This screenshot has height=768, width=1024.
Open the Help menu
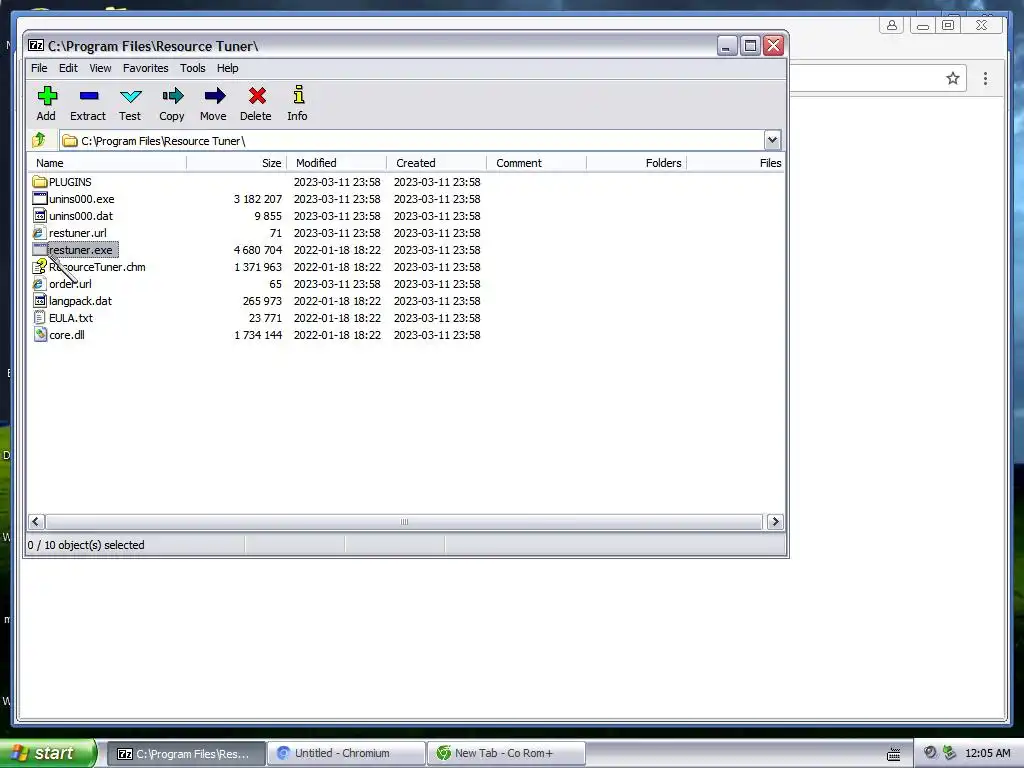227,68
